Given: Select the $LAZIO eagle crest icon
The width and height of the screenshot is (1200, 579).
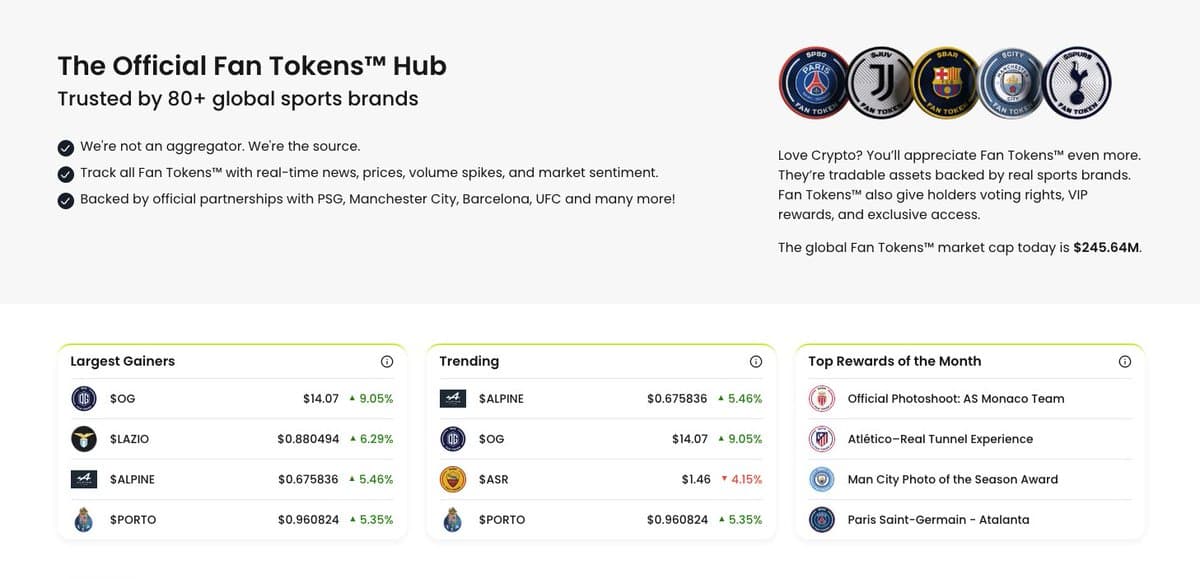Looking at the screenshot, I should point(83,438).
